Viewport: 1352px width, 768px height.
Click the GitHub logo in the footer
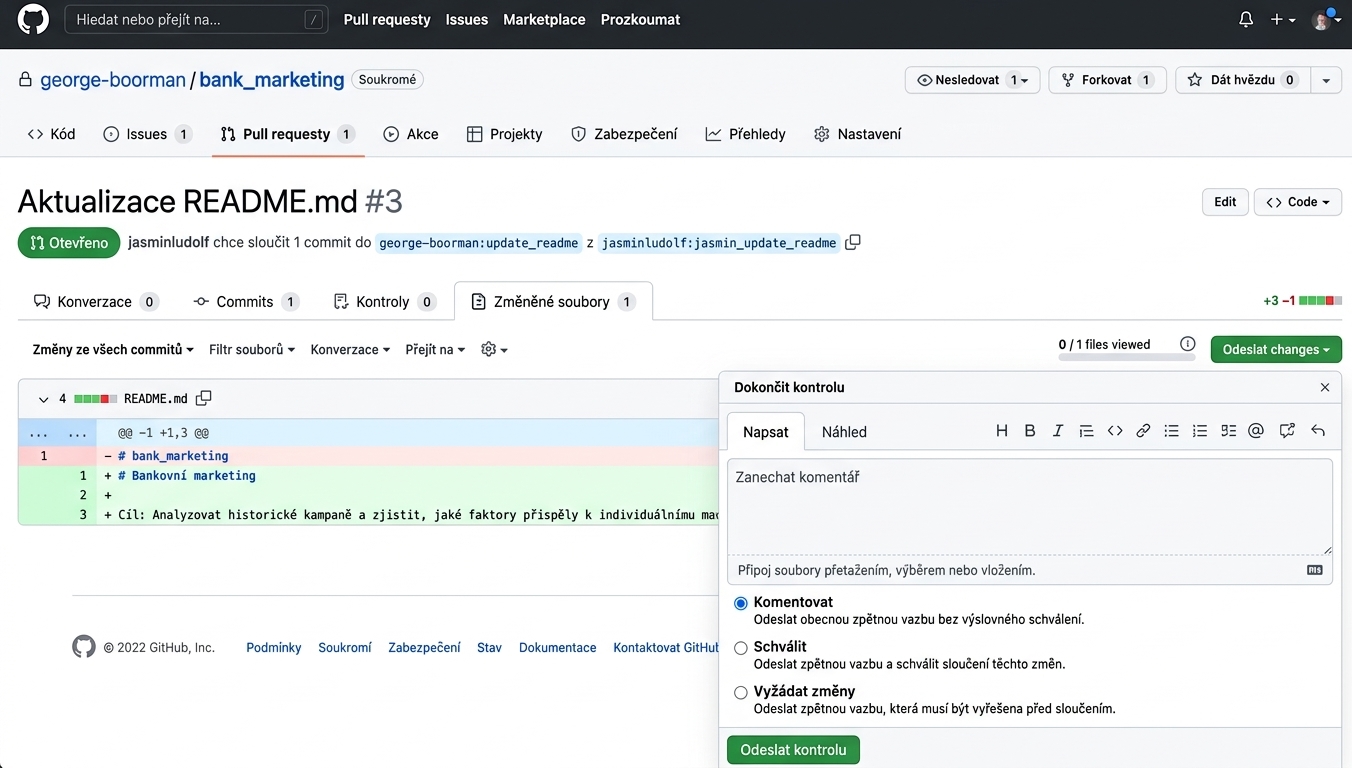pos(84,647)
